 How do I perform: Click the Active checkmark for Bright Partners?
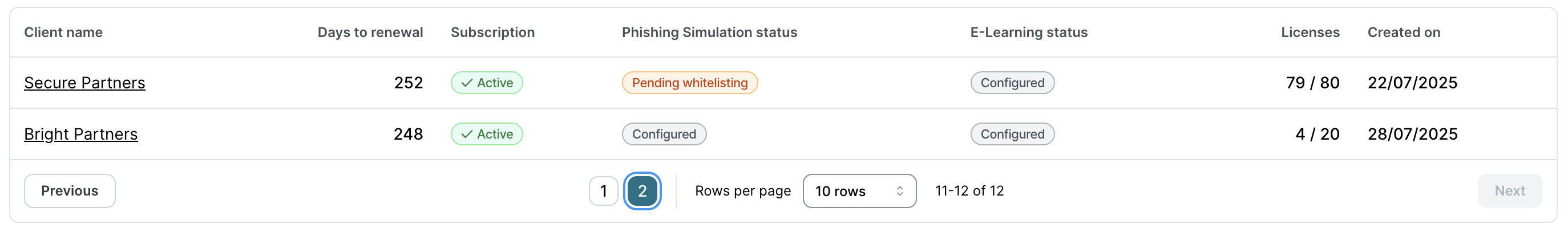467,134
